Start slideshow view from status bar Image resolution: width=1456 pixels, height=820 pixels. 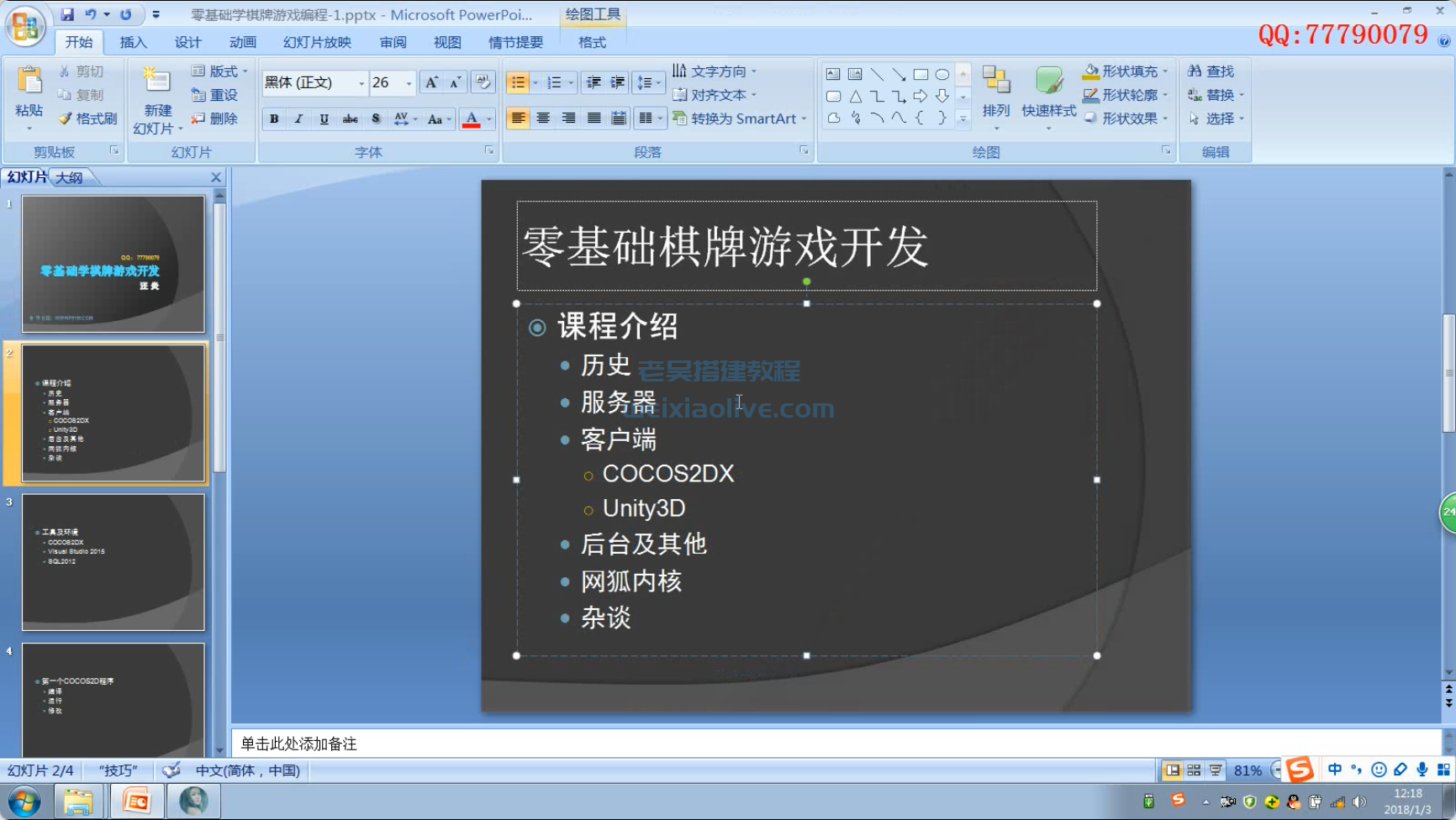(x=1216, y=770)
